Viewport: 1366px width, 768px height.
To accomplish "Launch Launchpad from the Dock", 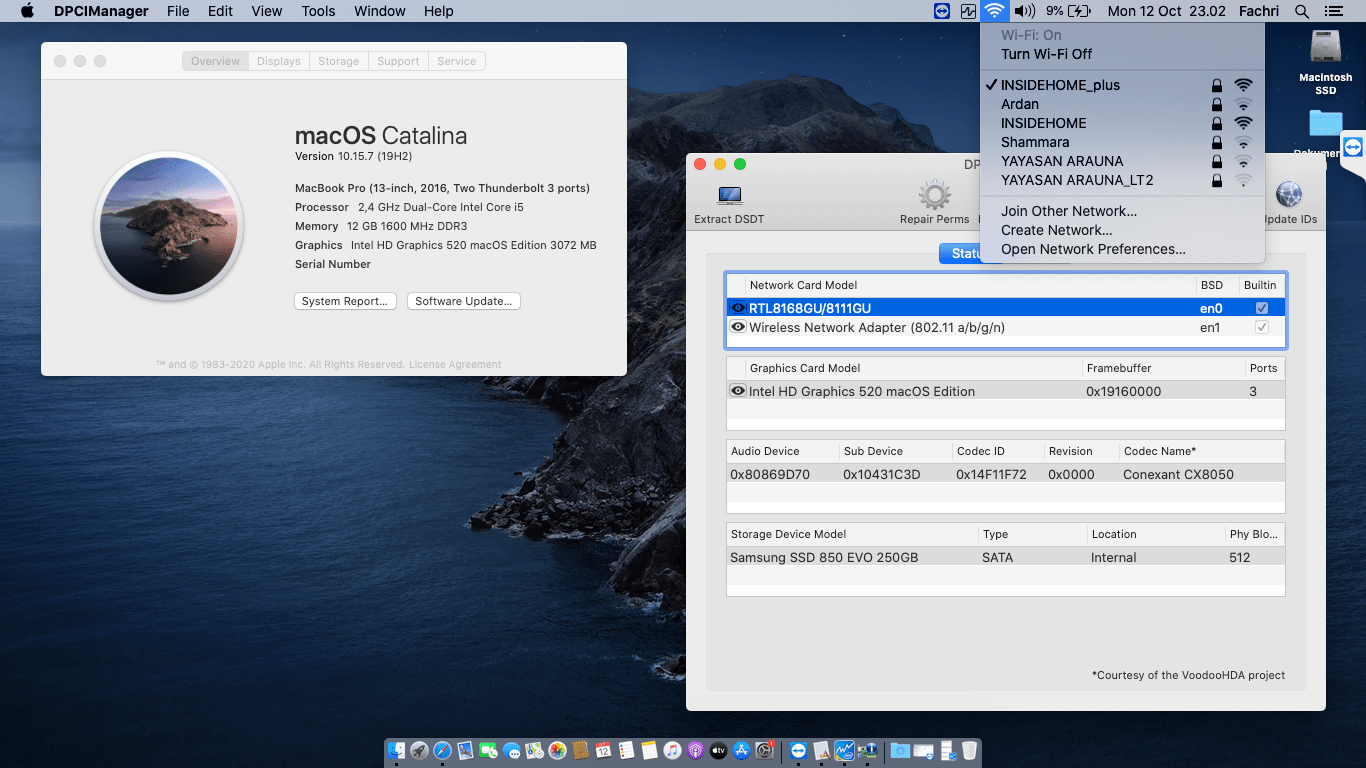I will click(420, 750).
